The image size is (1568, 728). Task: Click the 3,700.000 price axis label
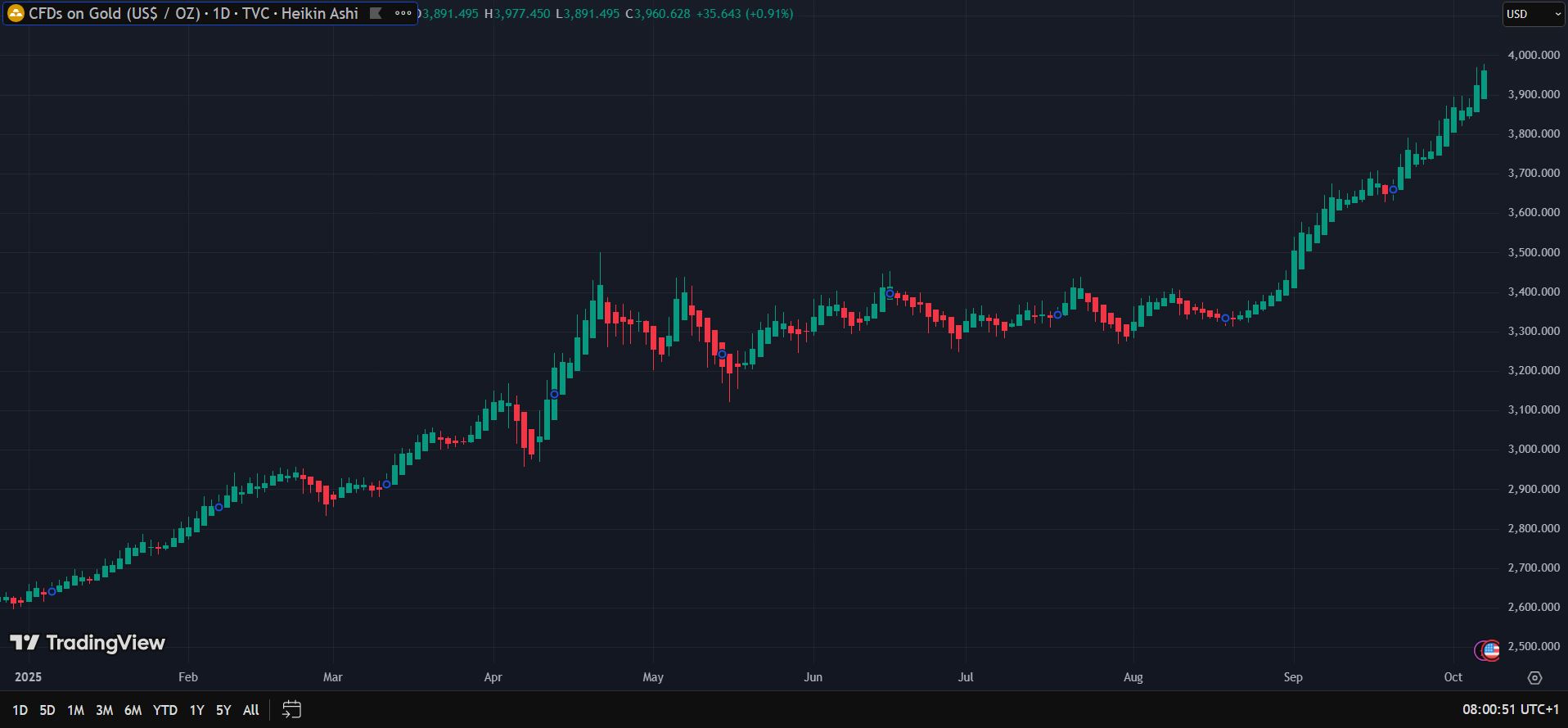pyautogui.click(x=1534, y=173)
